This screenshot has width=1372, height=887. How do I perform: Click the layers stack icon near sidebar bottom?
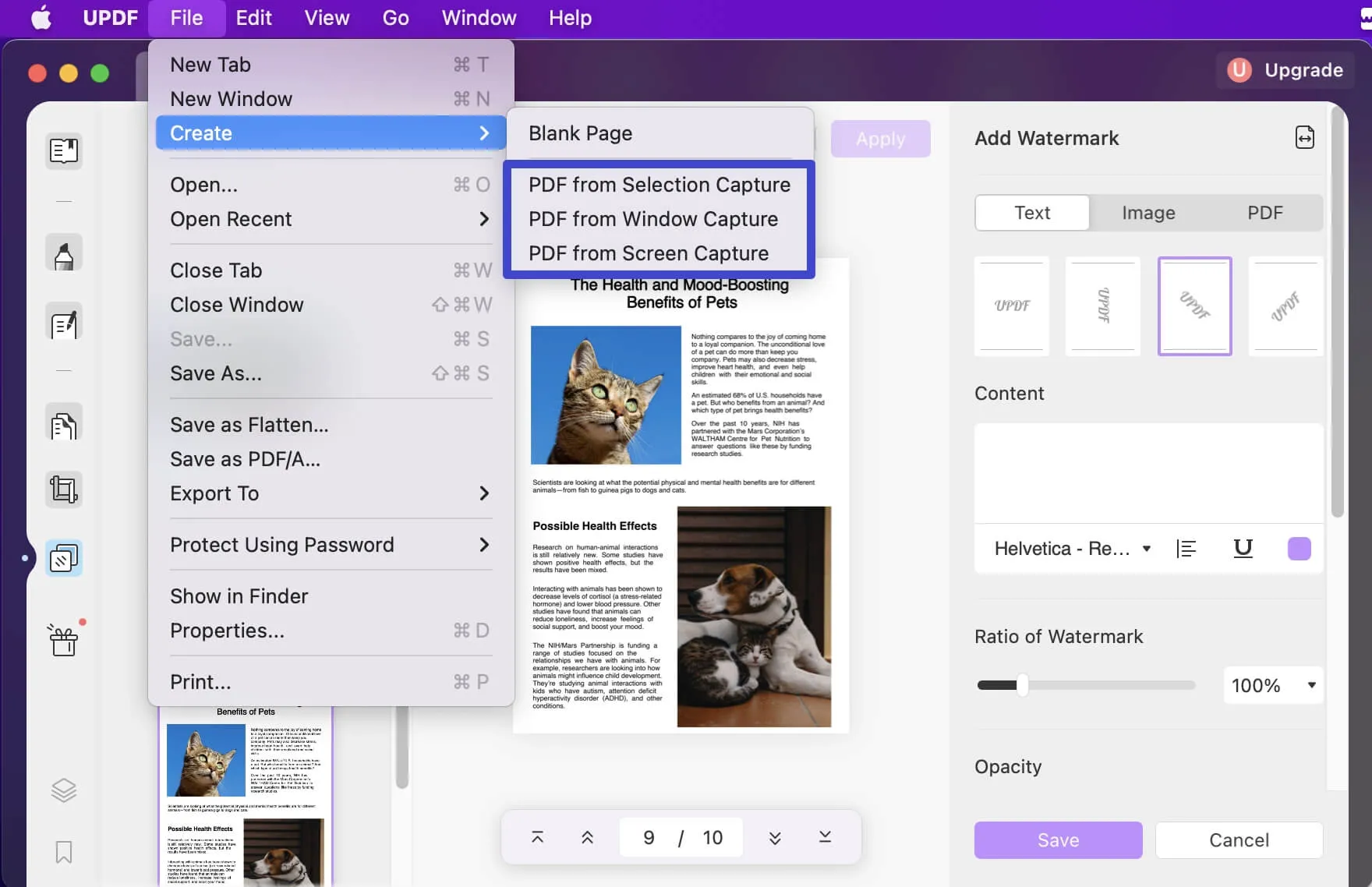pos(63,790)
